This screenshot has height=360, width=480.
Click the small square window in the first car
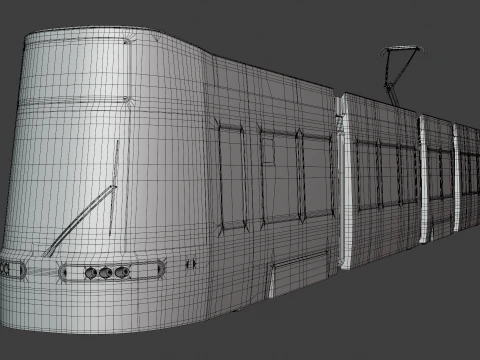click(x=268, y=150)
